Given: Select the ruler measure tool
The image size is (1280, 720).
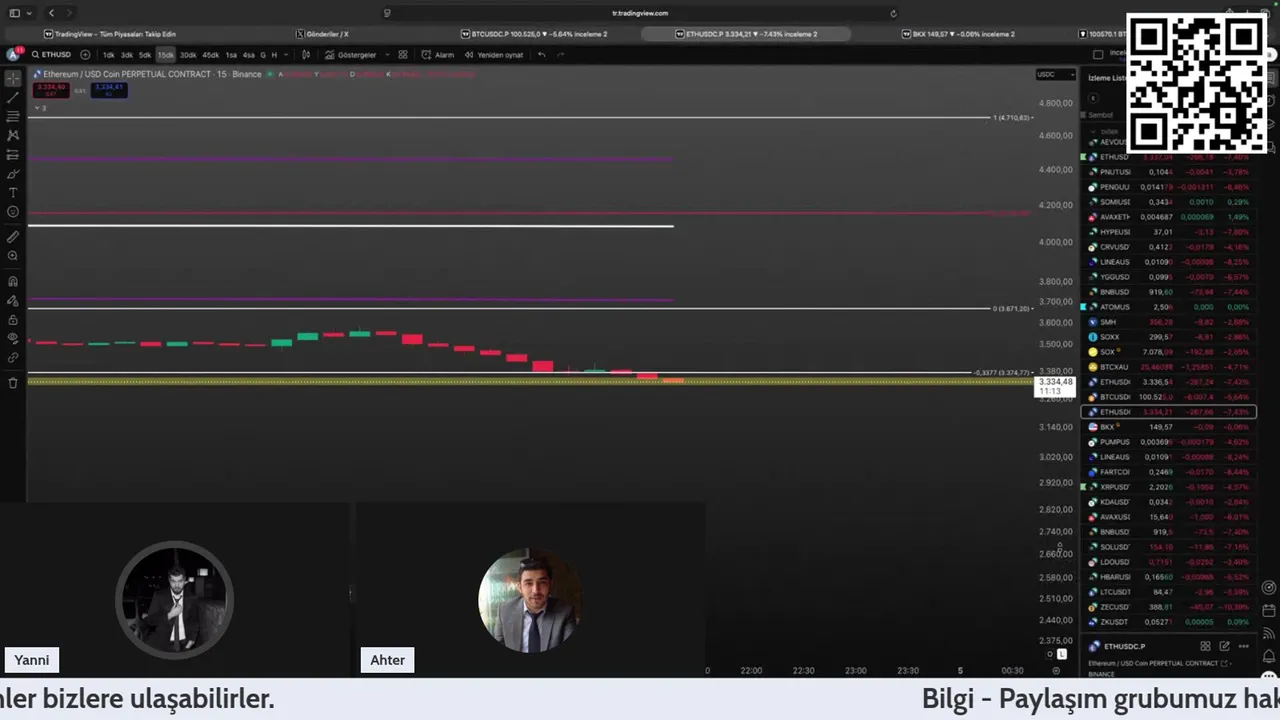Looking at the screenshot, I should [13, 237].
